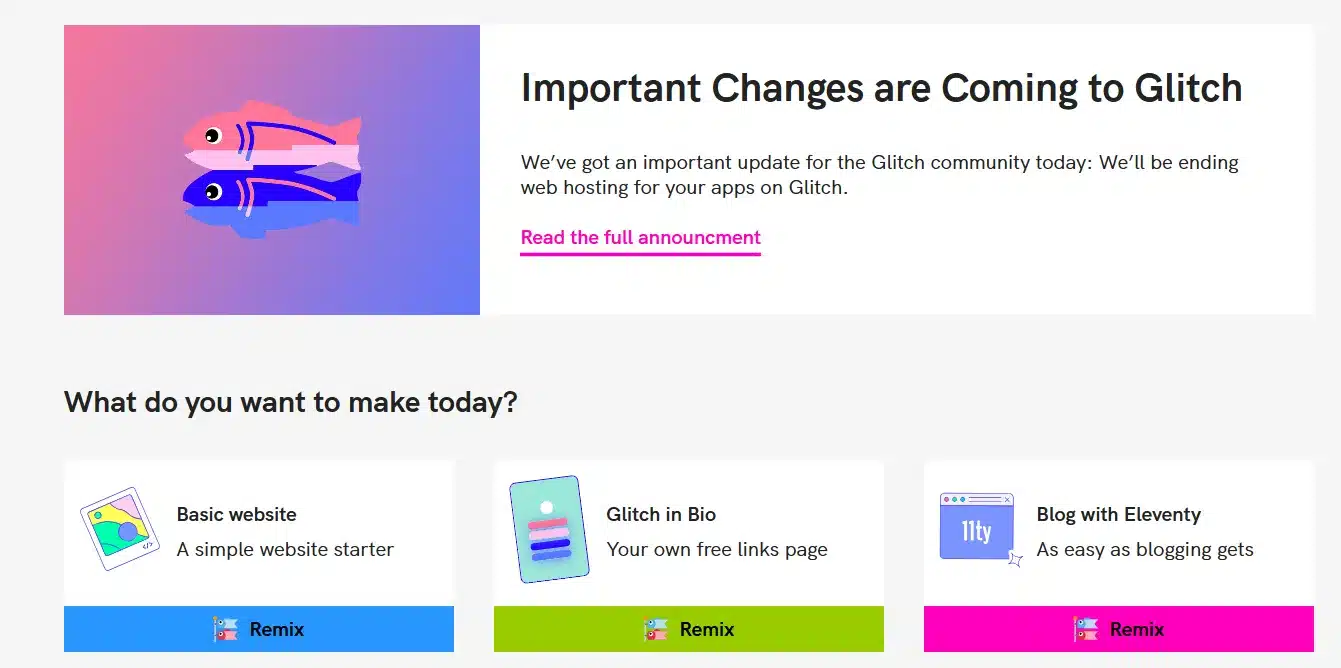Click the Glitch in Bio phone icon
The width and height of the screenshot is (1341, 668).
pyautogui.click(x=549, y=529)
